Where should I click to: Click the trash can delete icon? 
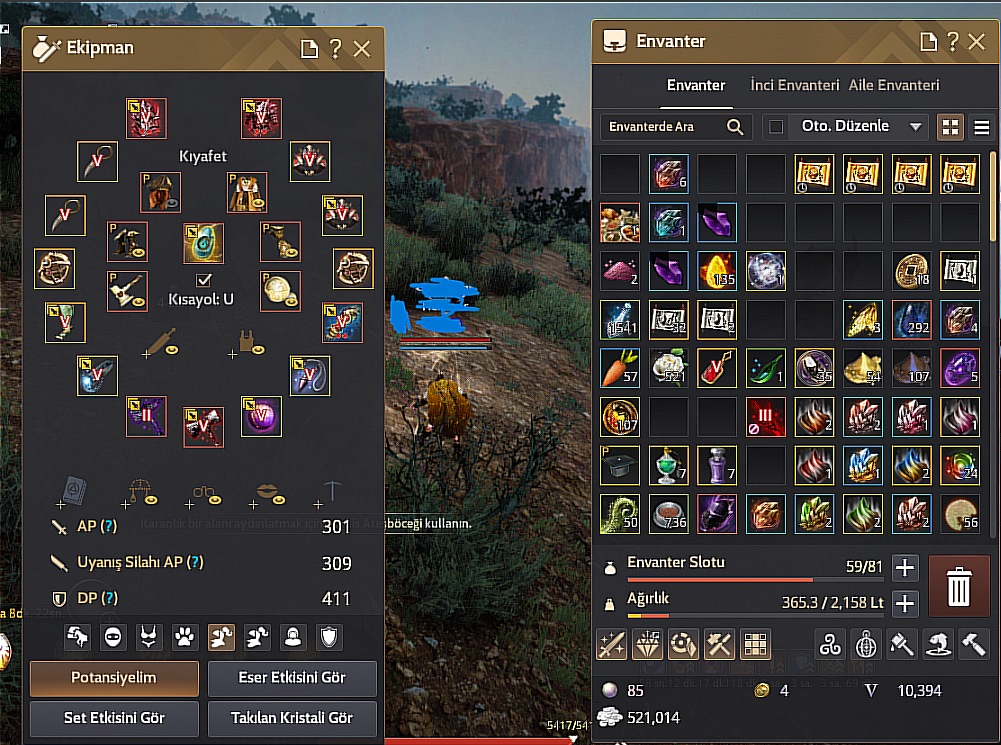tap(958, 586)
